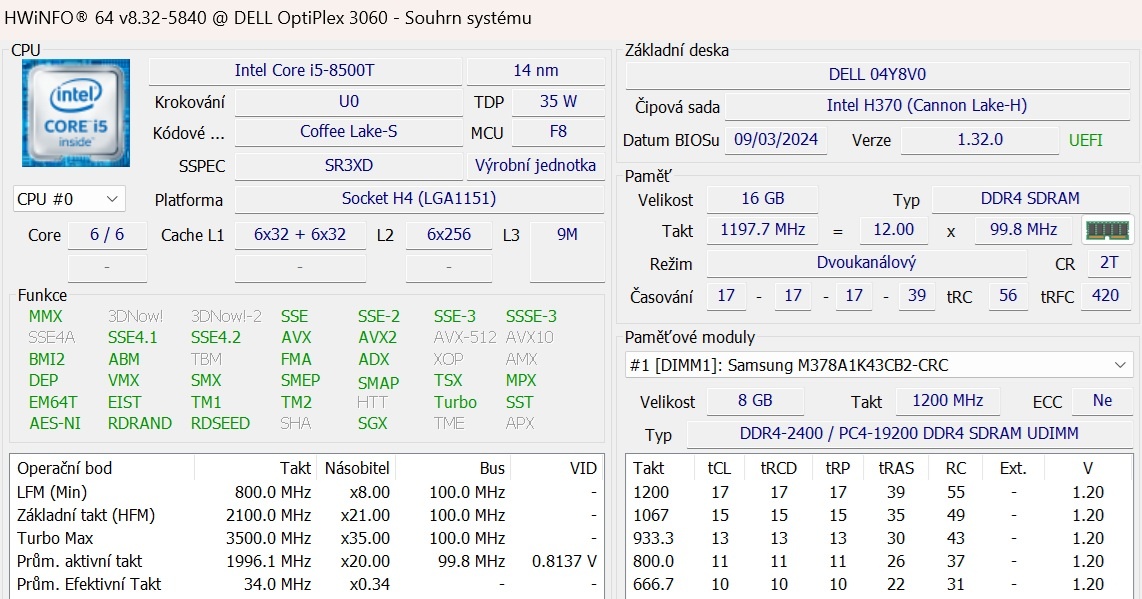Image resolution: width=1142 pixels, height=599 pixels.
Task: Click the Intel Core i5 logo
Action: pos(76,113)
